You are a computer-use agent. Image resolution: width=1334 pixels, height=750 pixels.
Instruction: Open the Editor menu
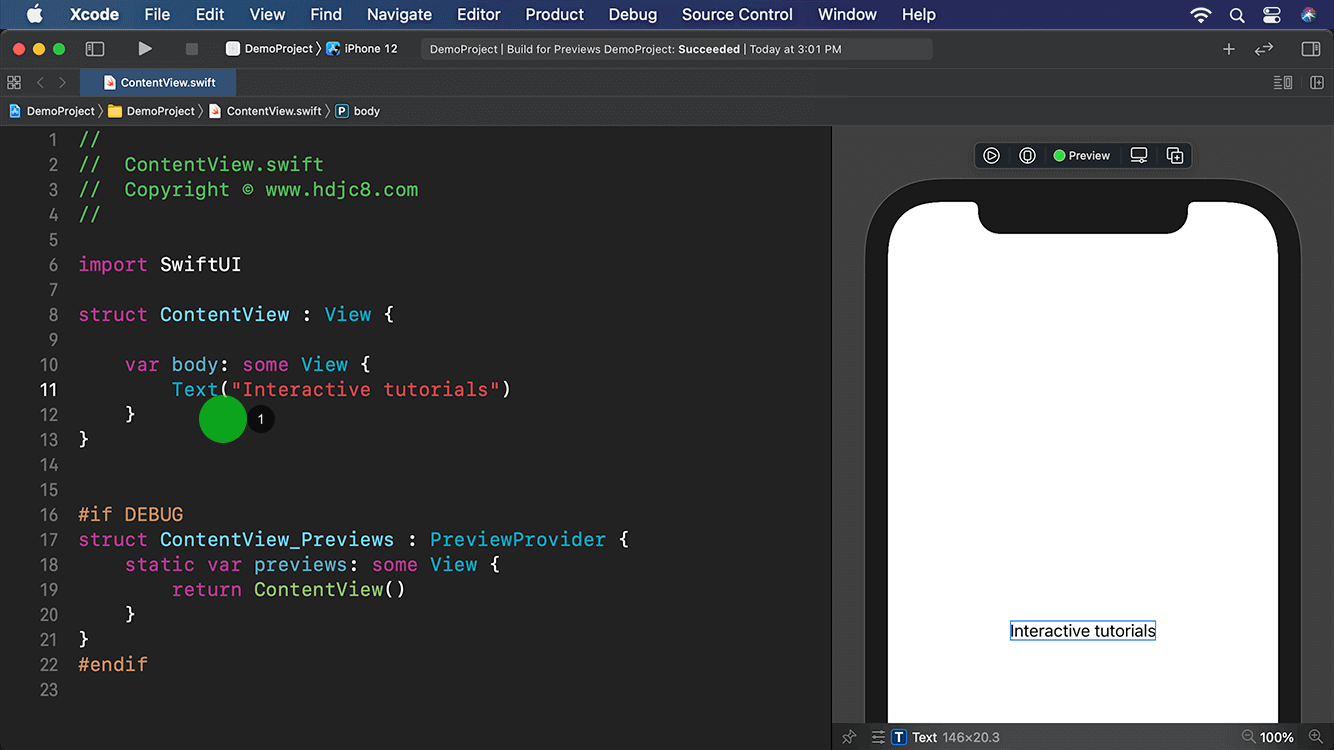(x=478, y=14)
